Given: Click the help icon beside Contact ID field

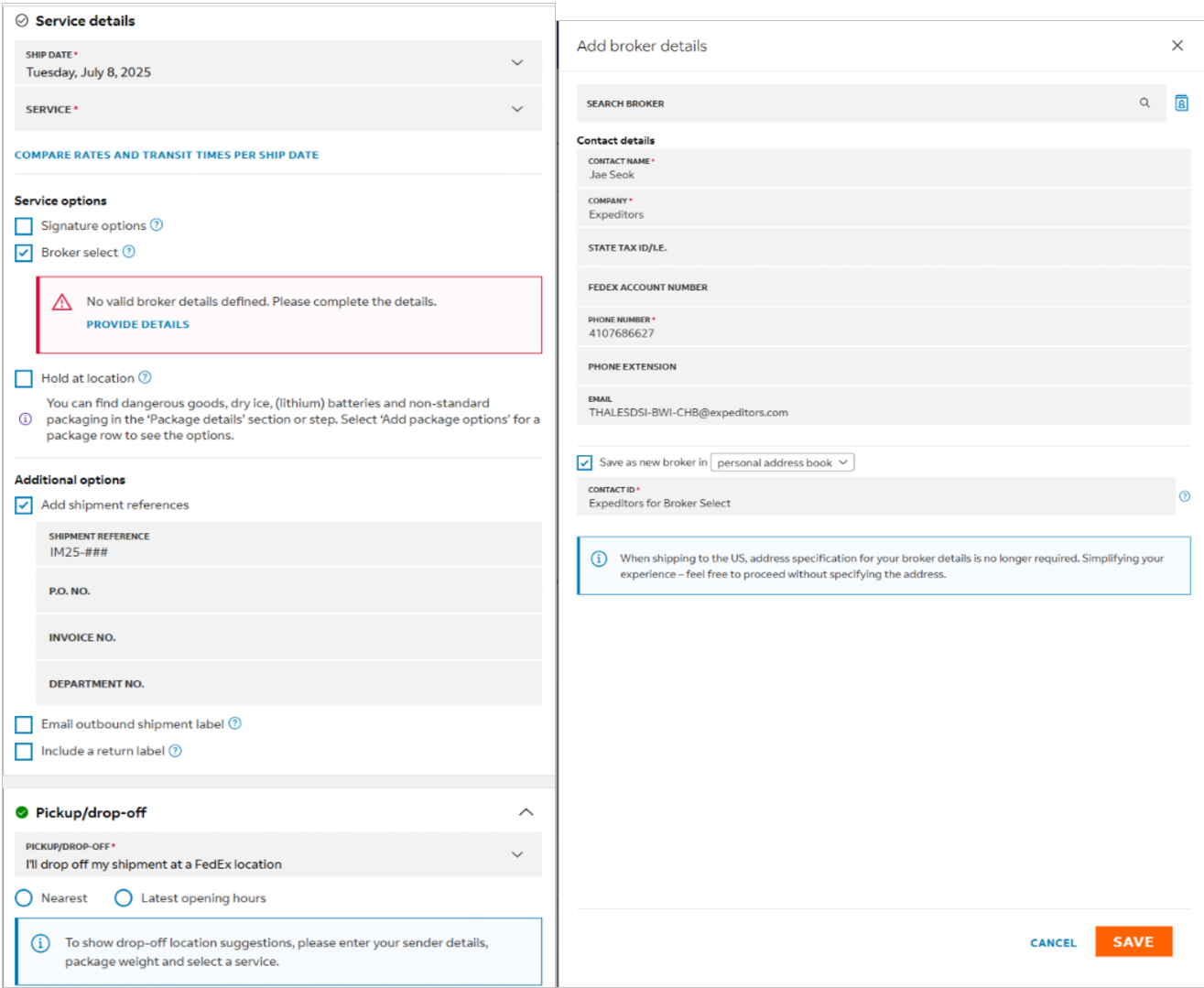Looking at the screenshot, I should [x=1184, y=496].
